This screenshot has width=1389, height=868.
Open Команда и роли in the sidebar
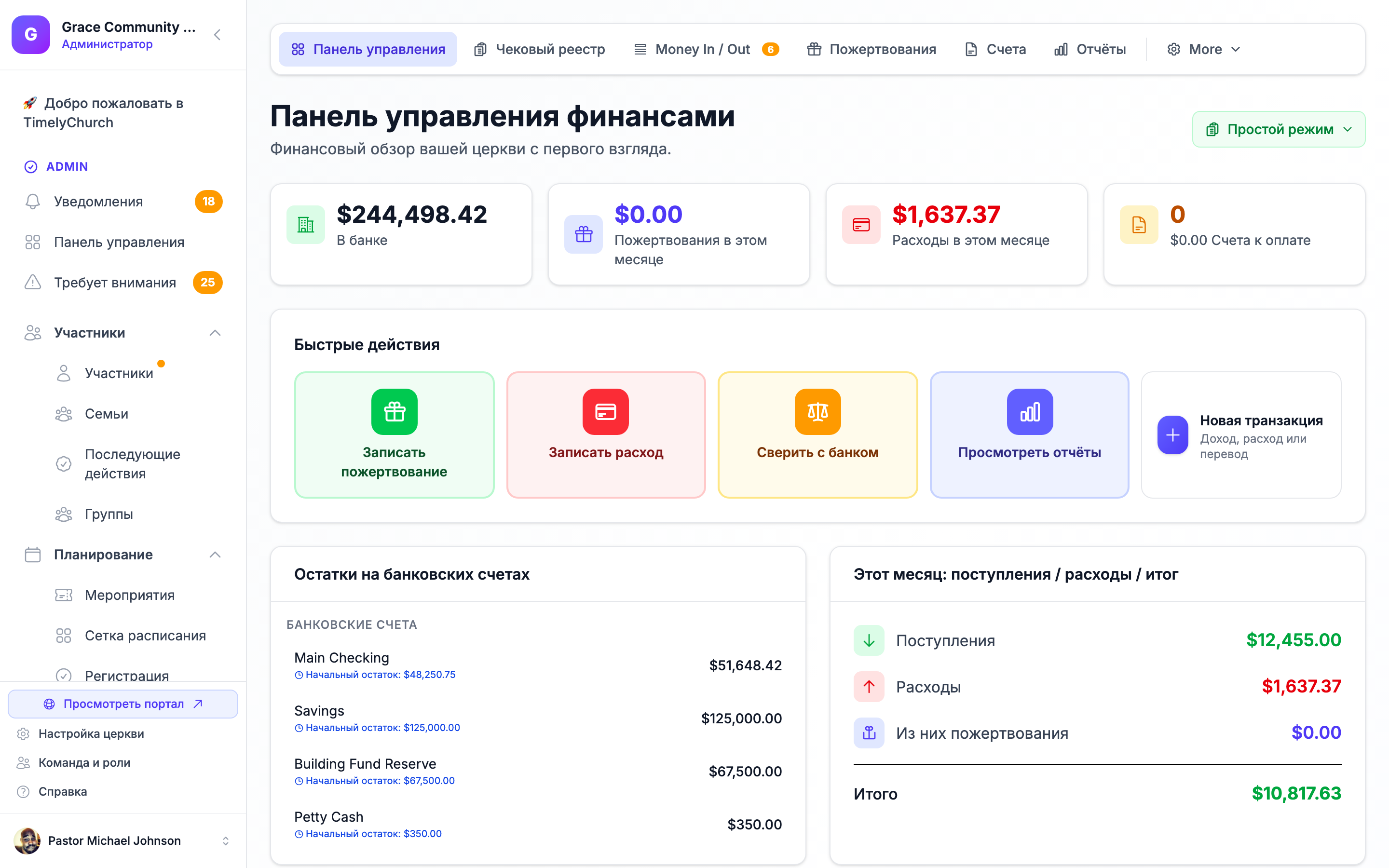pyautogui.click(x=84, y=762)
